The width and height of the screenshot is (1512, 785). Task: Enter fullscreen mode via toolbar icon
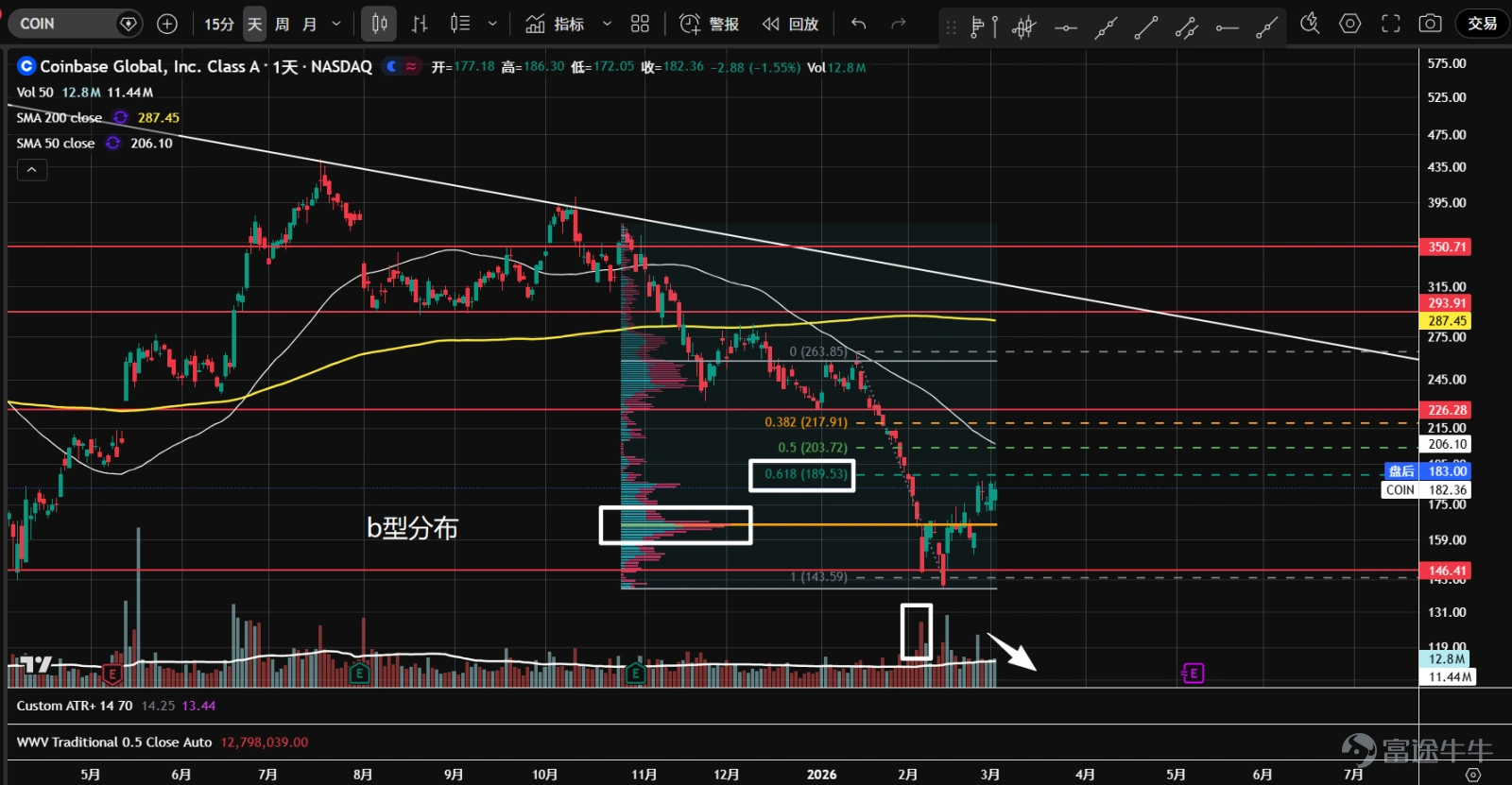(1391, 24)
